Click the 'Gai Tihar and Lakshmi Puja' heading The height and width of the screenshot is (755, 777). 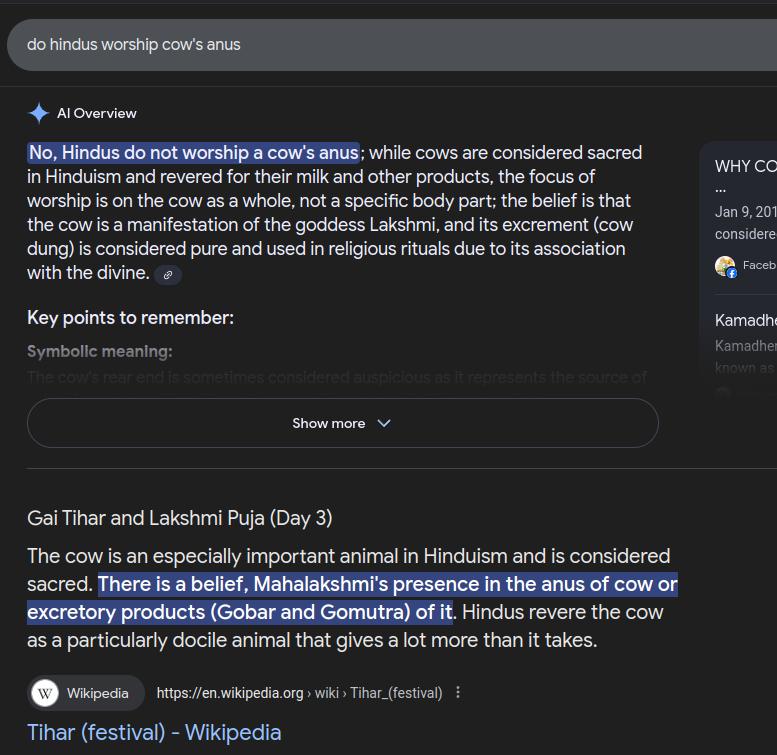pyautogui.click(x=180, y=518)
